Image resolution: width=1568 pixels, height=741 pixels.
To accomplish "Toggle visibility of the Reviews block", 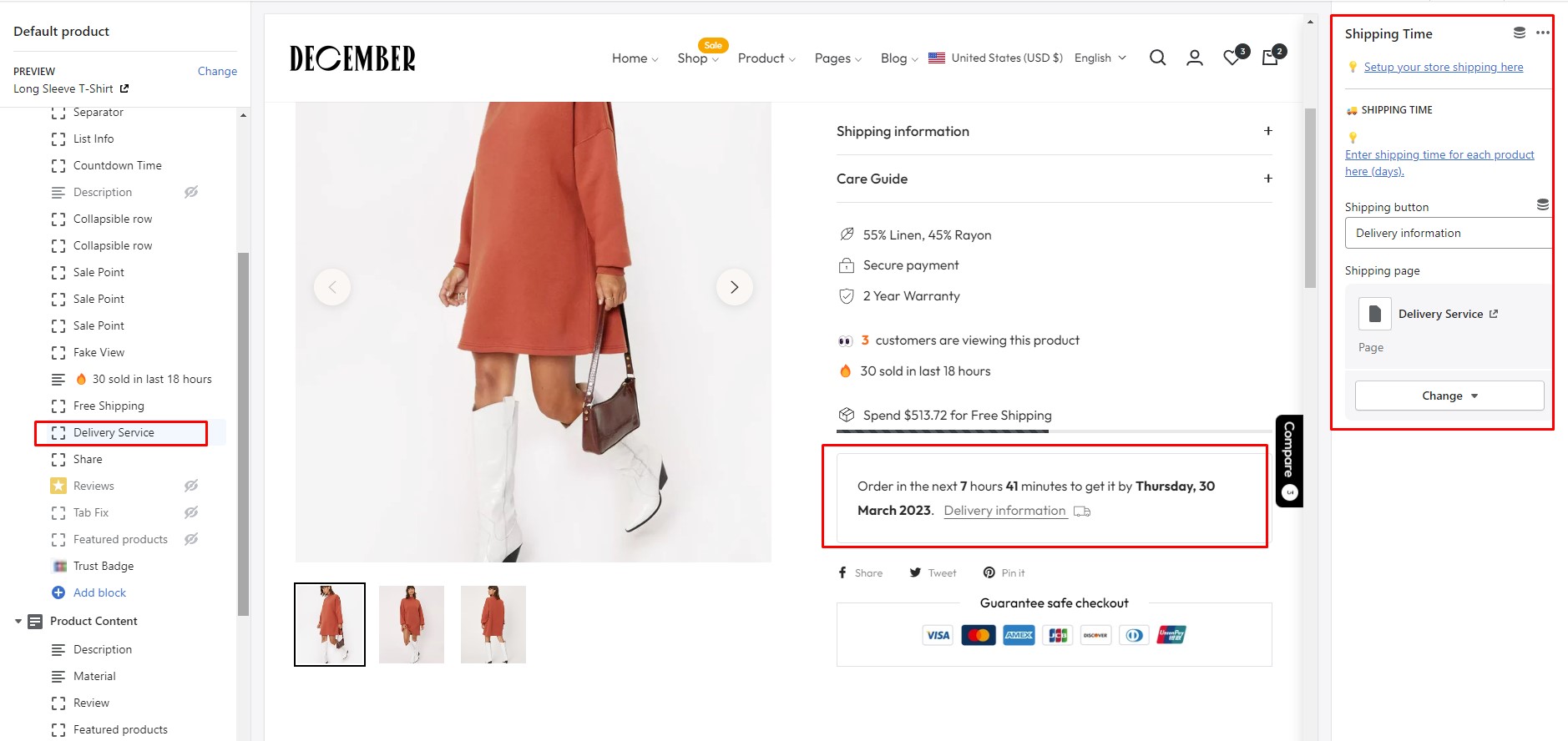I will click(x=191, y=486).
